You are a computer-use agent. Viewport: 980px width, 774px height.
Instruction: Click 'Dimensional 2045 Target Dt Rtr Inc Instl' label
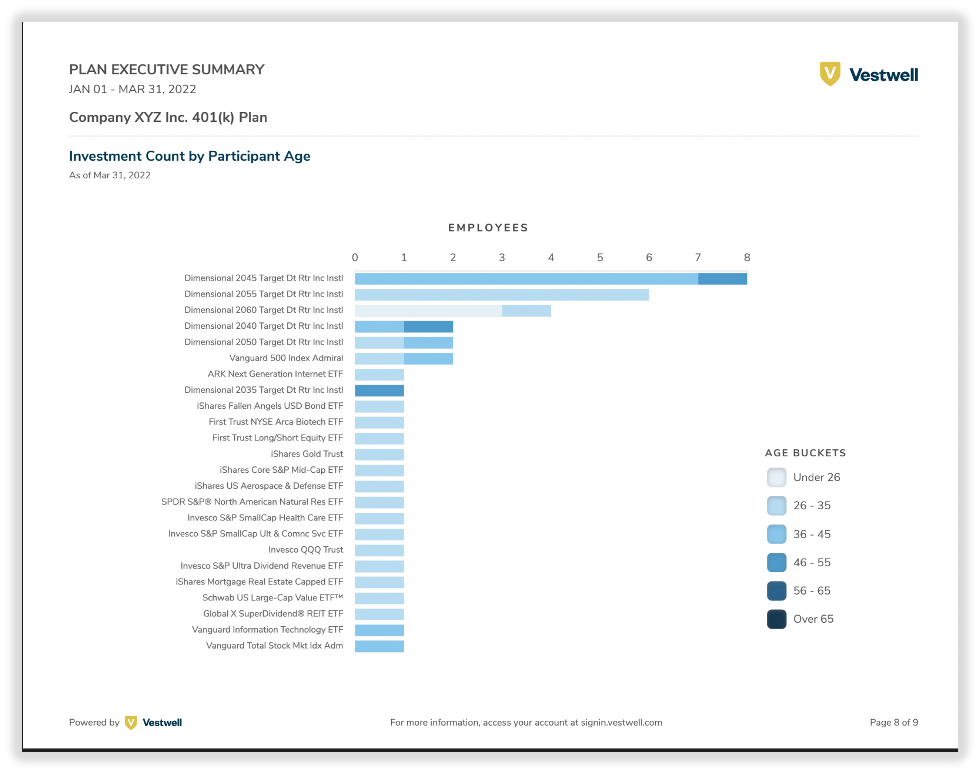pyautogui.click(x=264, y=278)
